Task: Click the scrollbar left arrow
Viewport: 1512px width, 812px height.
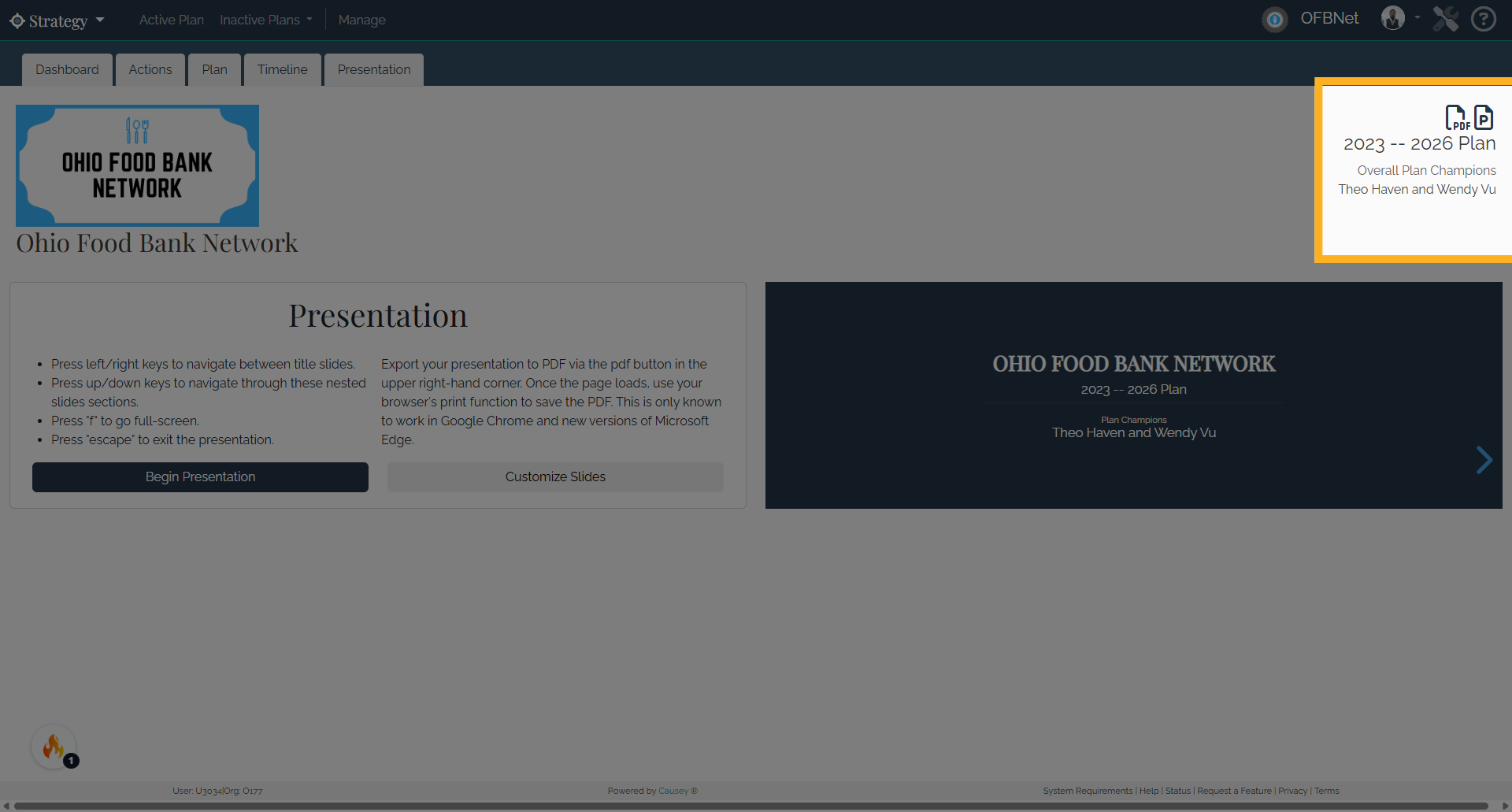Action: click(x=6, y=806)
